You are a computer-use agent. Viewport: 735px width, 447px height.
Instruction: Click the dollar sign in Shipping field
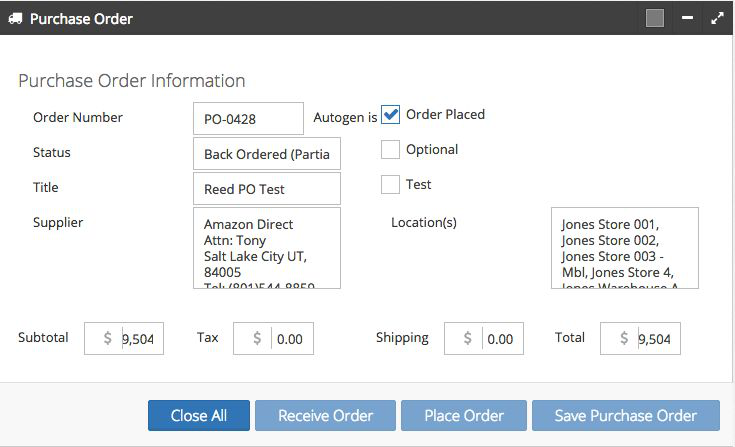click(x=467, y=338)
